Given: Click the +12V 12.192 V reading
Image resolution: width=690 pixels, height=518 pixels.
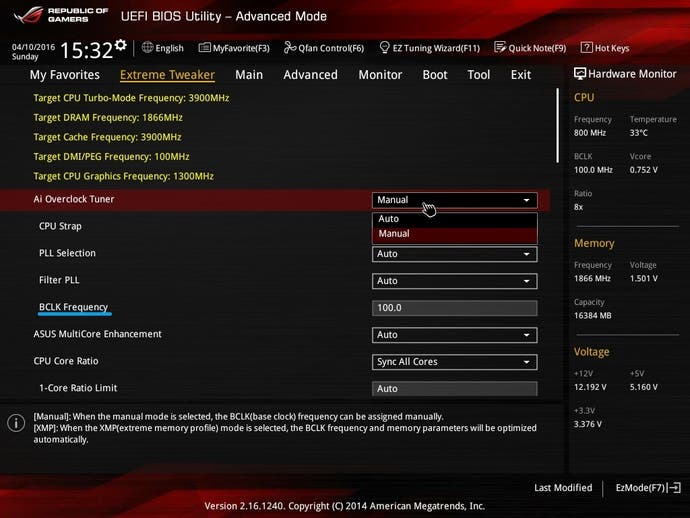Looking at the screenshot, I should tap(590, 387).
